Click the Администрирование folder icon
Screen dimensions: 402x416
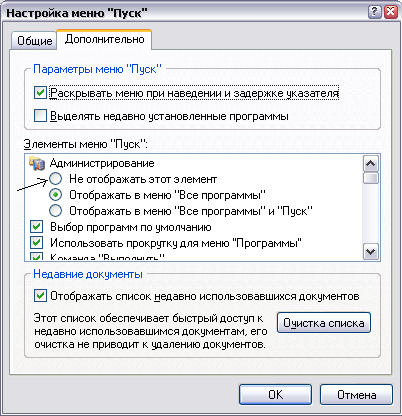click(x=37, y=163)
